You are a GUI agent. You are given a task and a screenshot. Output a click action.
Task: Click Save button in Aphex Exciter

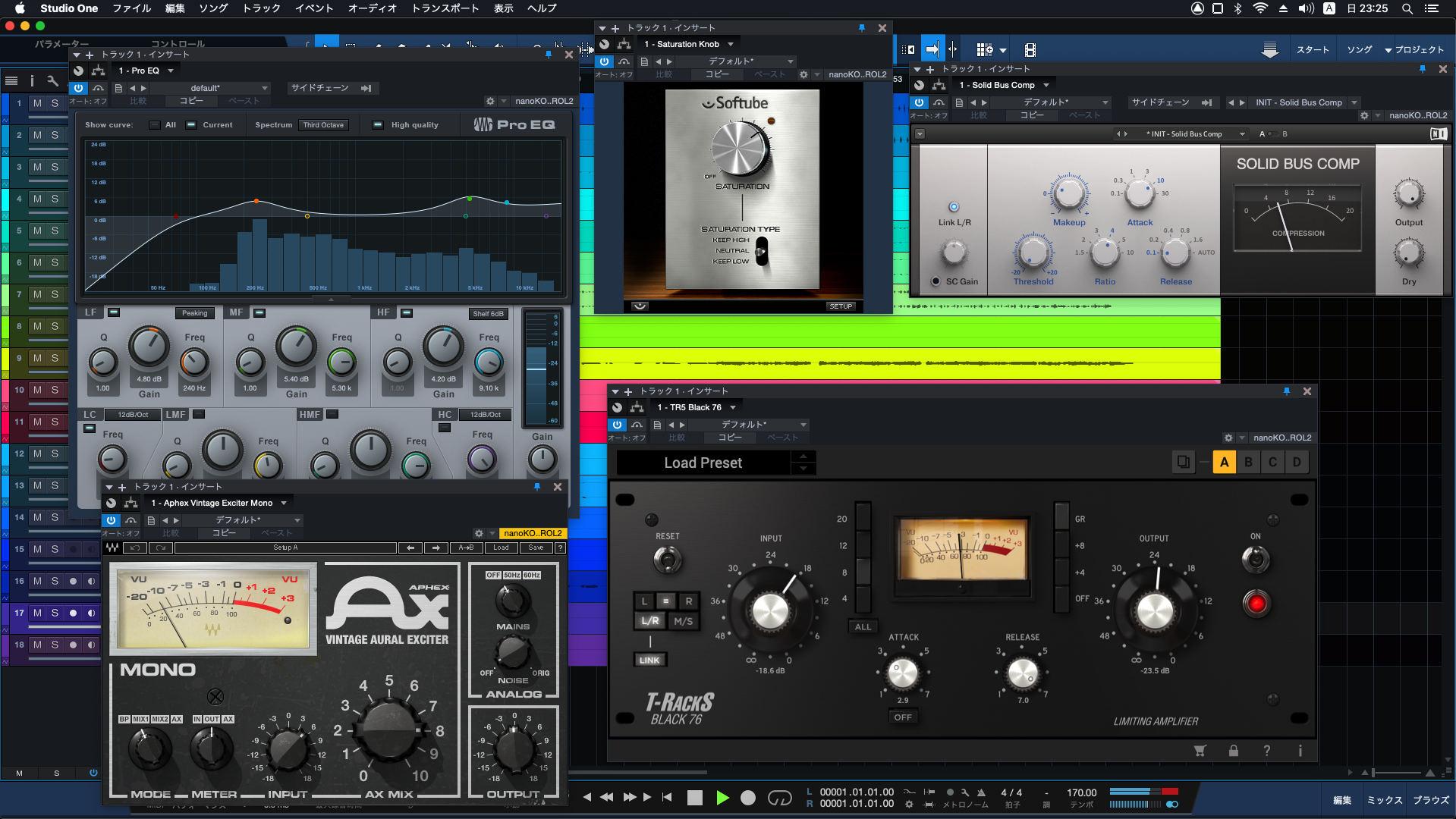[536, 548]
